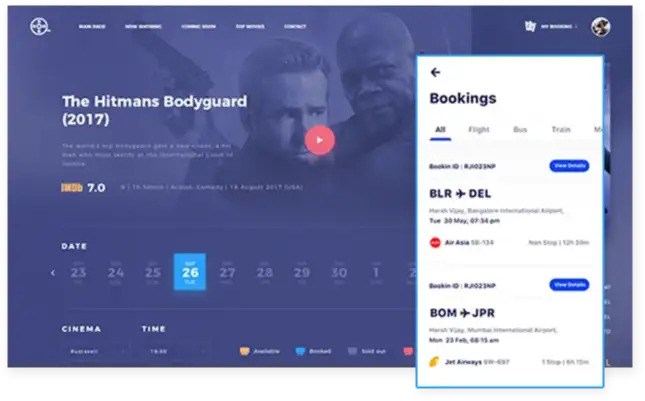645x401 pixels.
Task: Switch to the Flight tab in Bookings
Action: pos(479,130)
